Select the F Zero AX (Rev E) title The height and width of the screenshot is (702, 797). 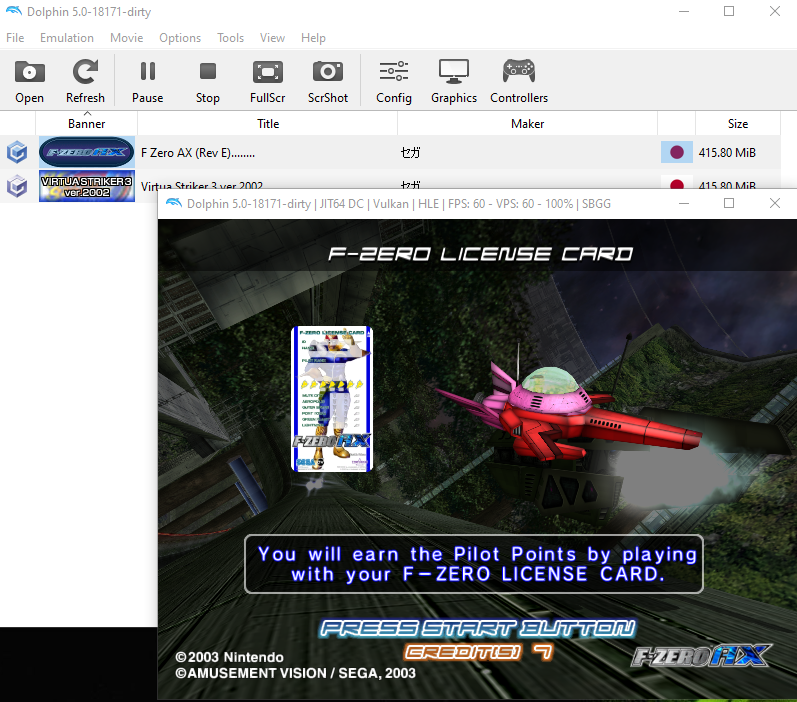coord(198,152)
